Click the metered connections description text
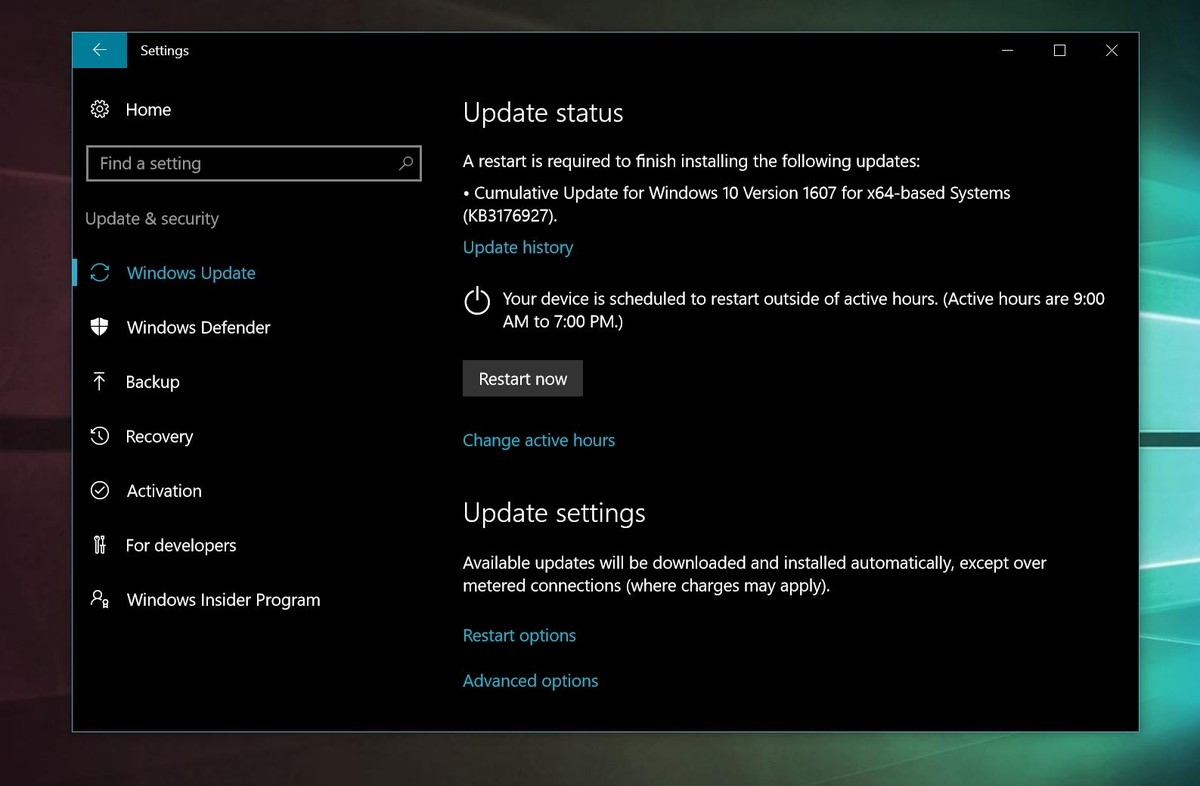Viewport: 1200px width, 786px height. point(755,575)
